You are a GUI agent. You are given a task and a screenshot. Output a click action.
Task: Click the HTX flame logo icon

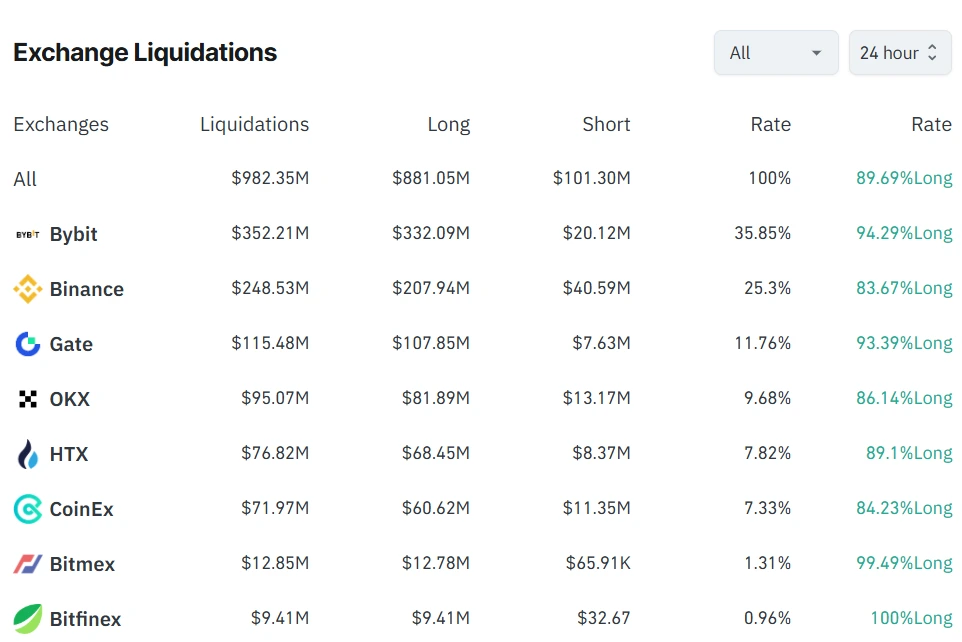point(27,454)
